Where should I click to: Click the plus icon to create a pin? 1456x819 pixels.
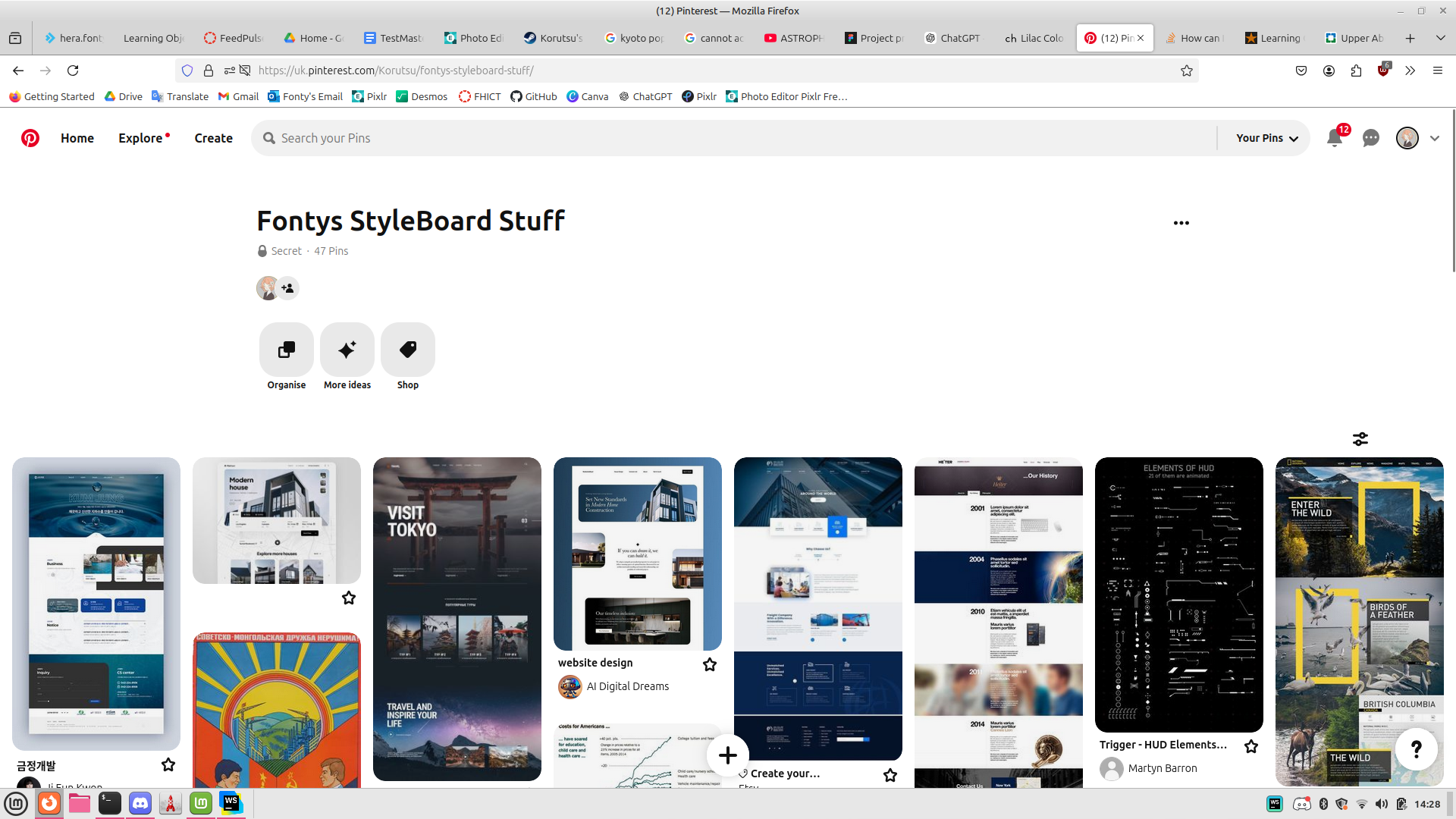click(727, 755)
